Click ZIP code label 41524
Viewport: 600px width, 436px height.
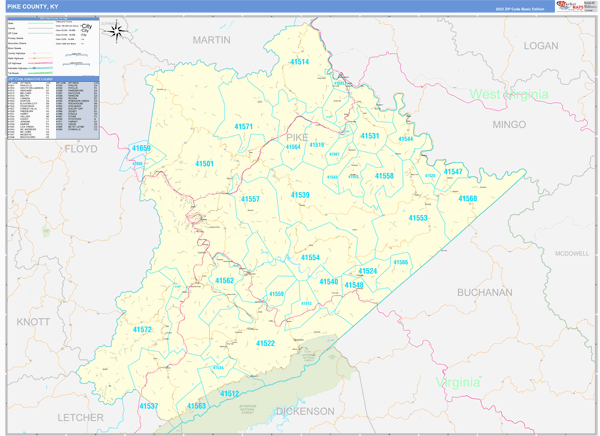(368, 271)
